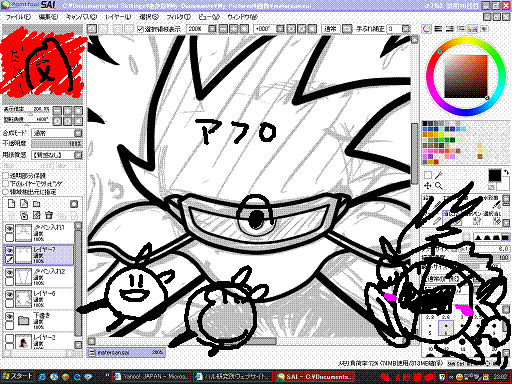Switch to ハル研究所ウェブサイト taskbar window

point(233,376)
